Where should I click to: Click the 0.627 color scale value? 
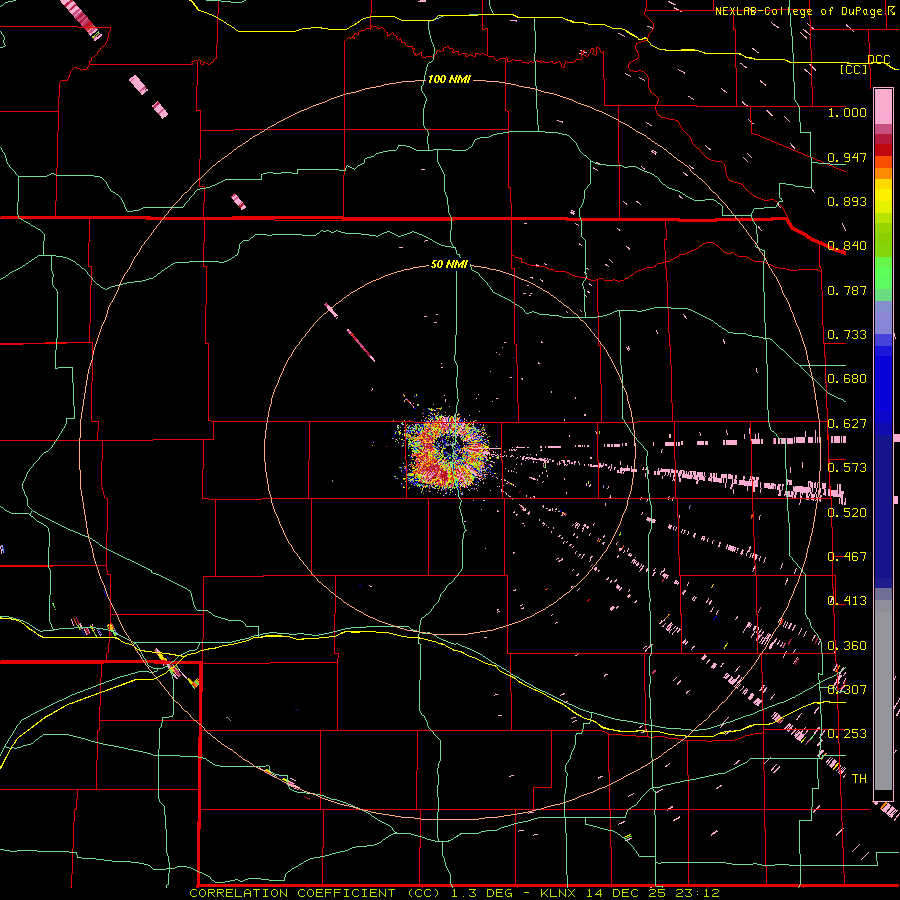847,424
